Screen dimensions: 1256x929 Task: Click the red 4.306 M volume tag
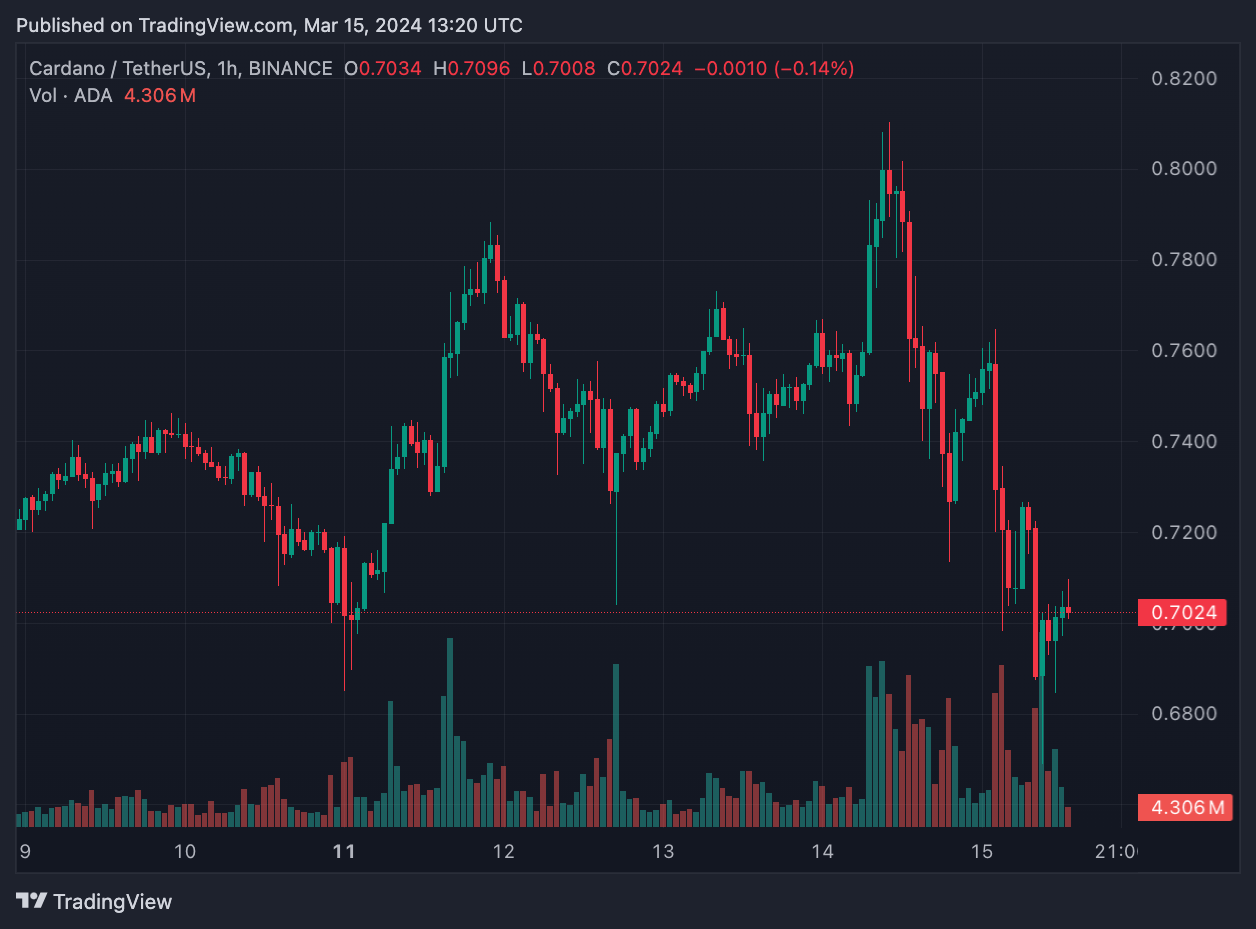pos(1183,807)
